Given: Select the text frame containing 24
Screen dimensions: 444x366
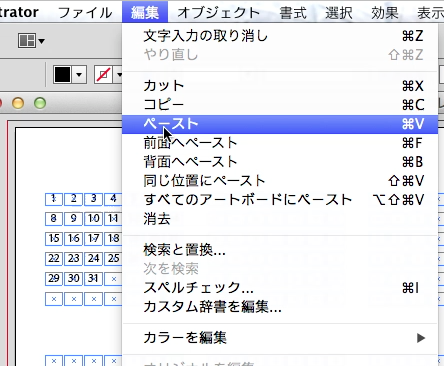Looking at the screenshot, I should [94, 259].
